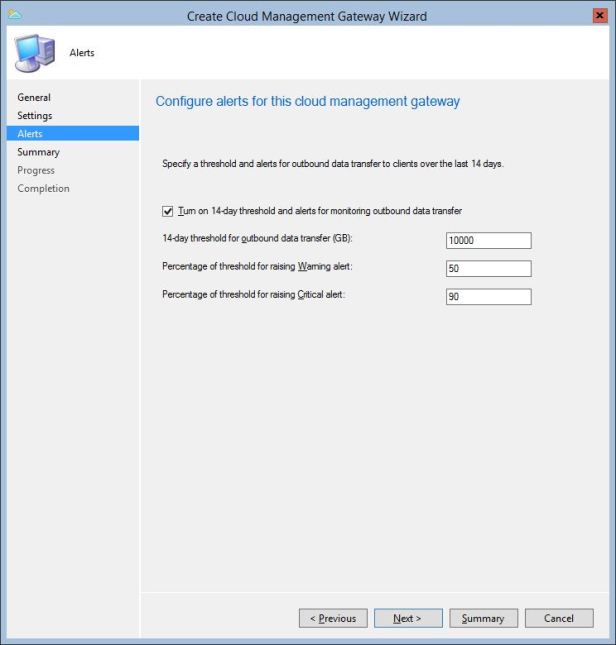Viewport: 616px width, 645px height.
Task: Click the < Previous button
Action: click(333, 618)
